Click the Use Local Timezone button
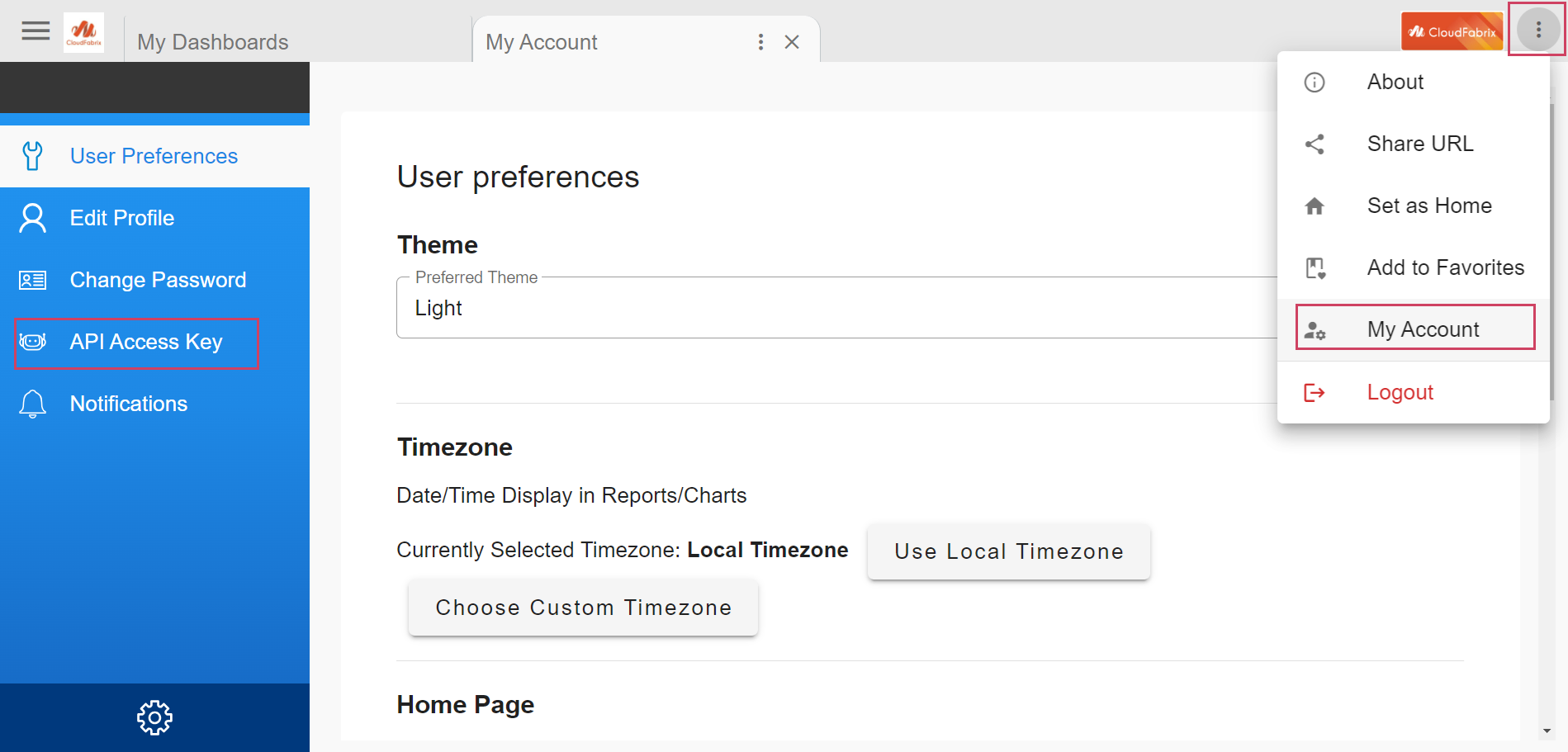1568x752 pixels. coord(1008,551)
